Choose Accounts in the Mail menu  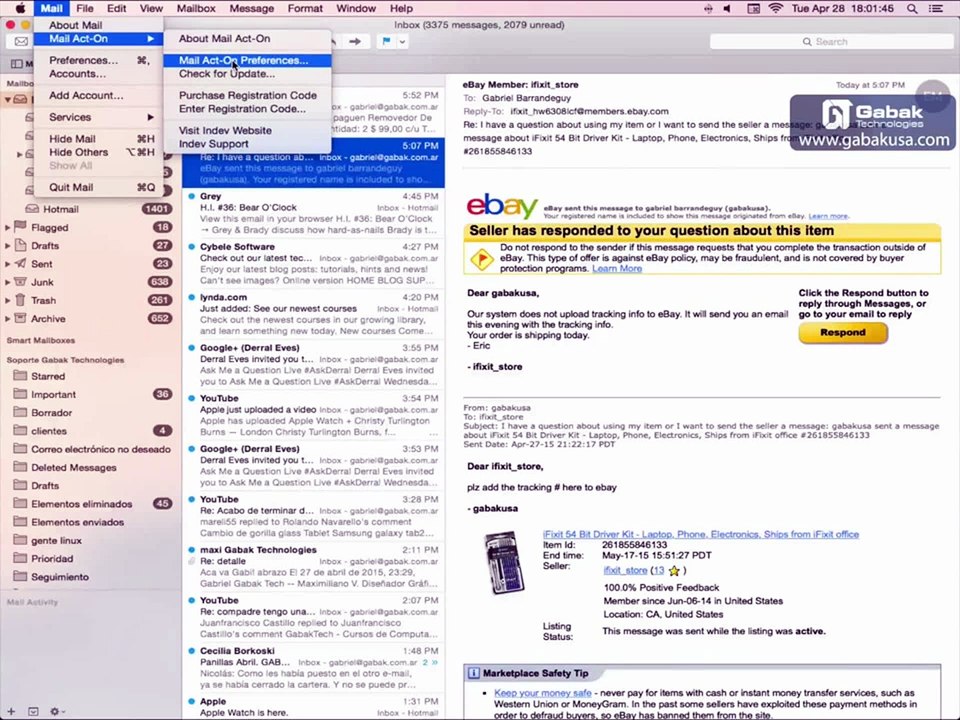[x=99, y=73]
